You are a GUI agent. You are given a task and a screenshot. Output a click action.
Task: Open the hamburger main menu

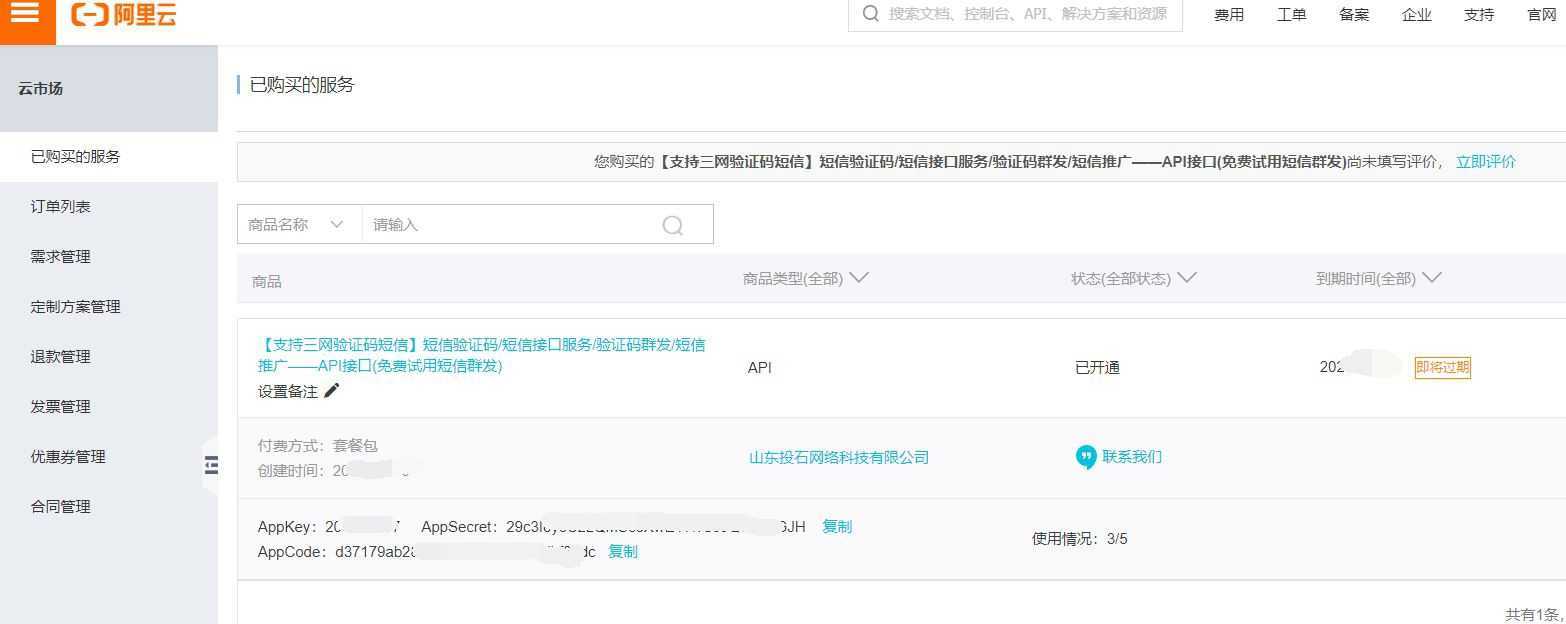pyautogui.click(x=25, y=13)
